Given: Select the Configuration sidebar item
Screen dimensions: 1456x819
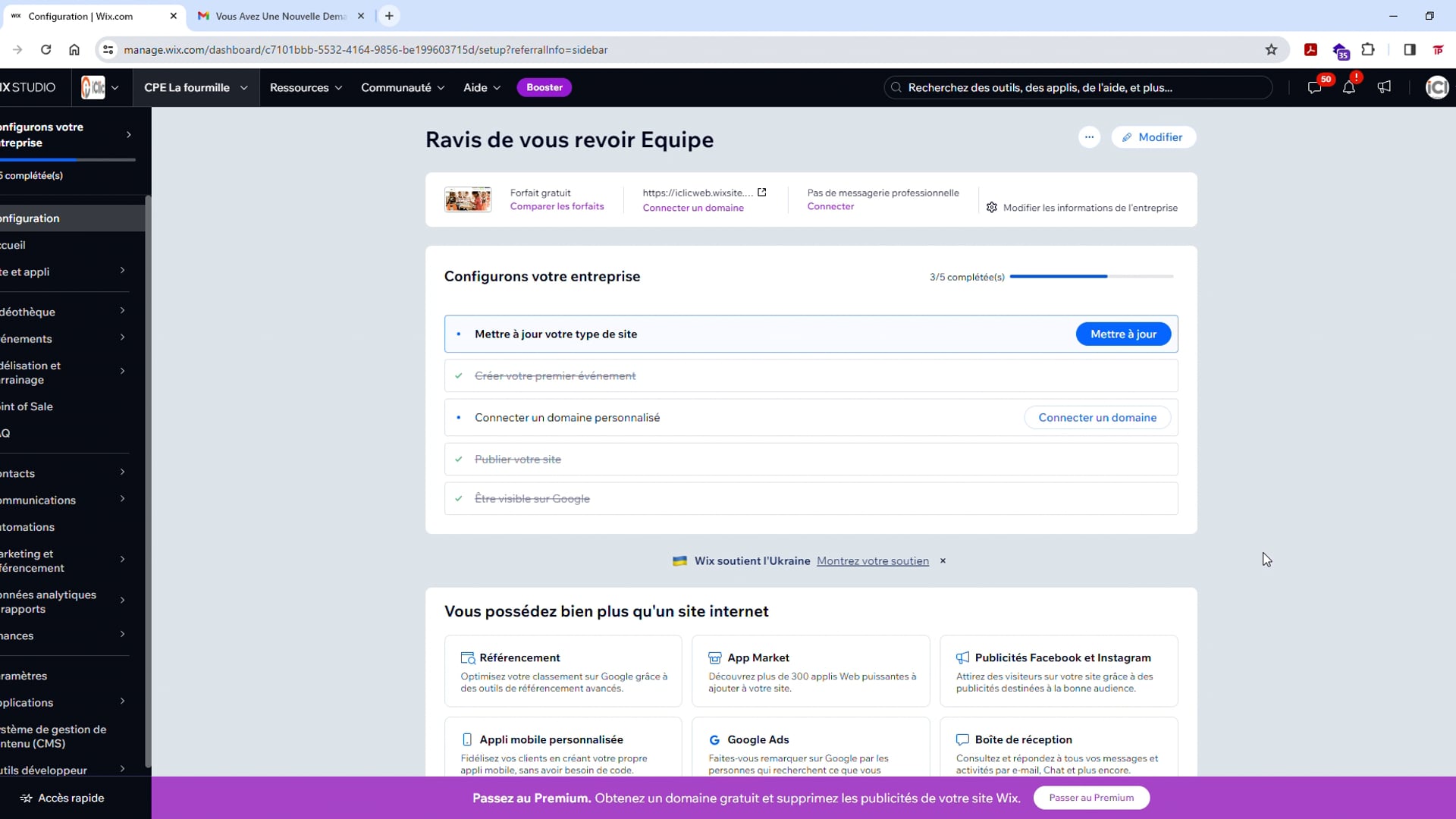Looking at the screenshot, I should [72, 218].
